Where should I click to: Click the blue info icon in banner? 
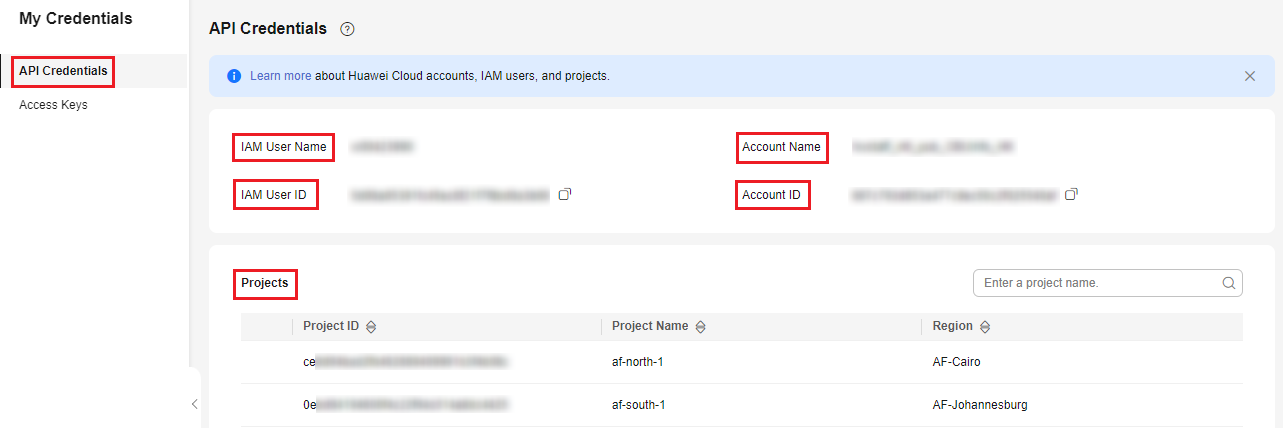click(234, 76)
